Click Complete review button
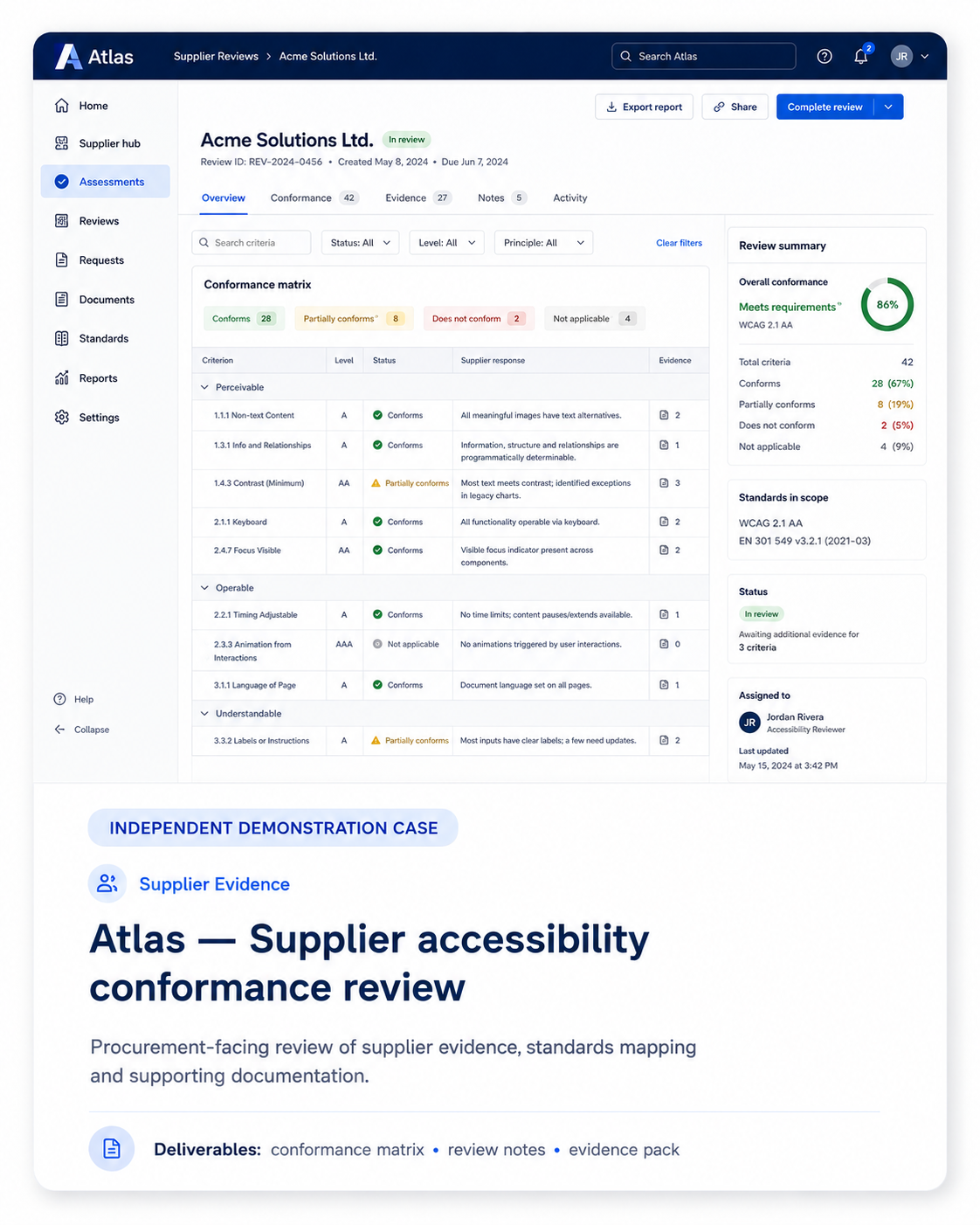The height and width of the screenshot is (1225, 980). point(825,107)
